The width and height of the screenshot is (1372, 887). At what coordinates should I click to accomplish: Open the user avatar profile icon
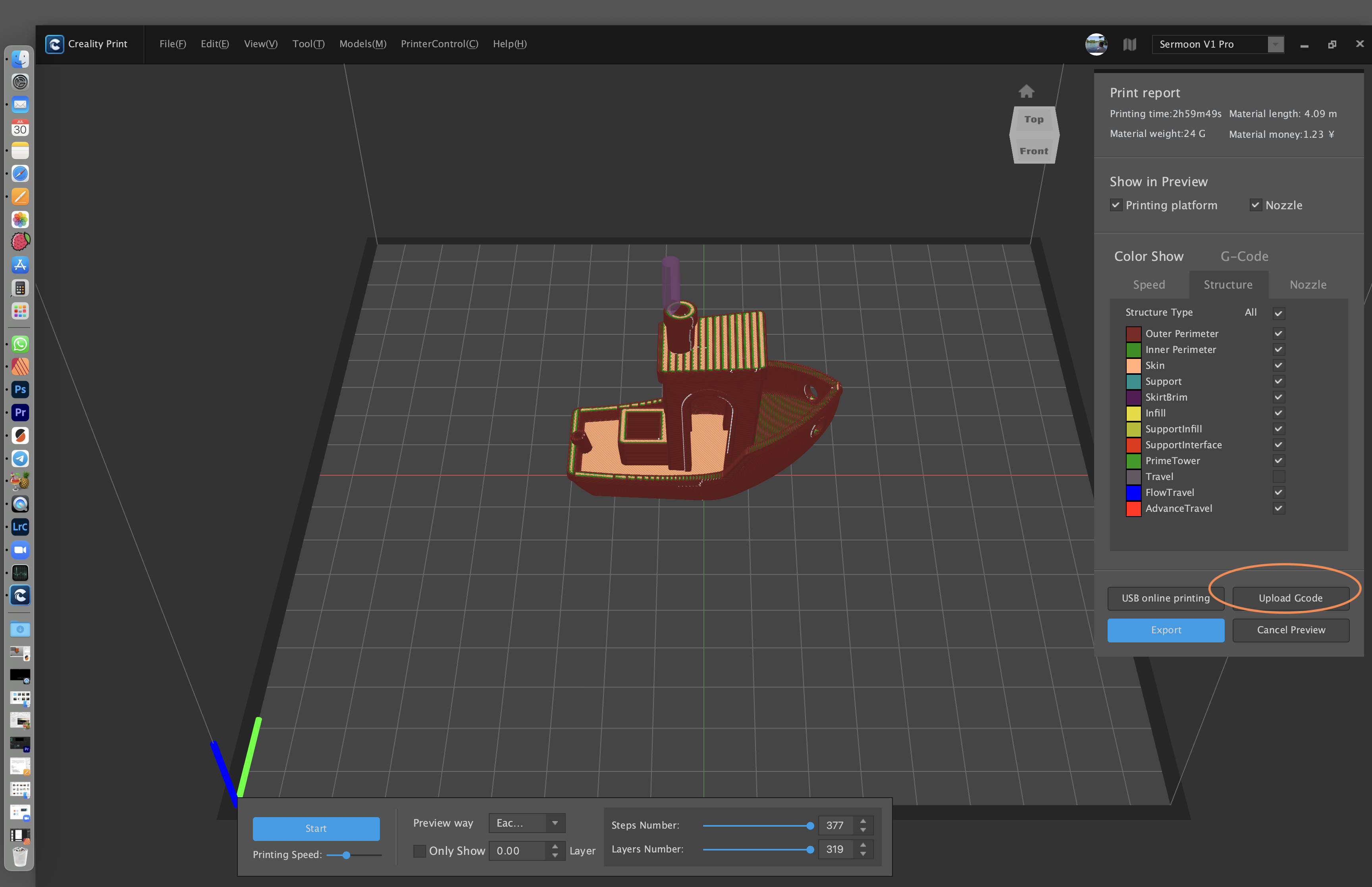pos(1096,44)
